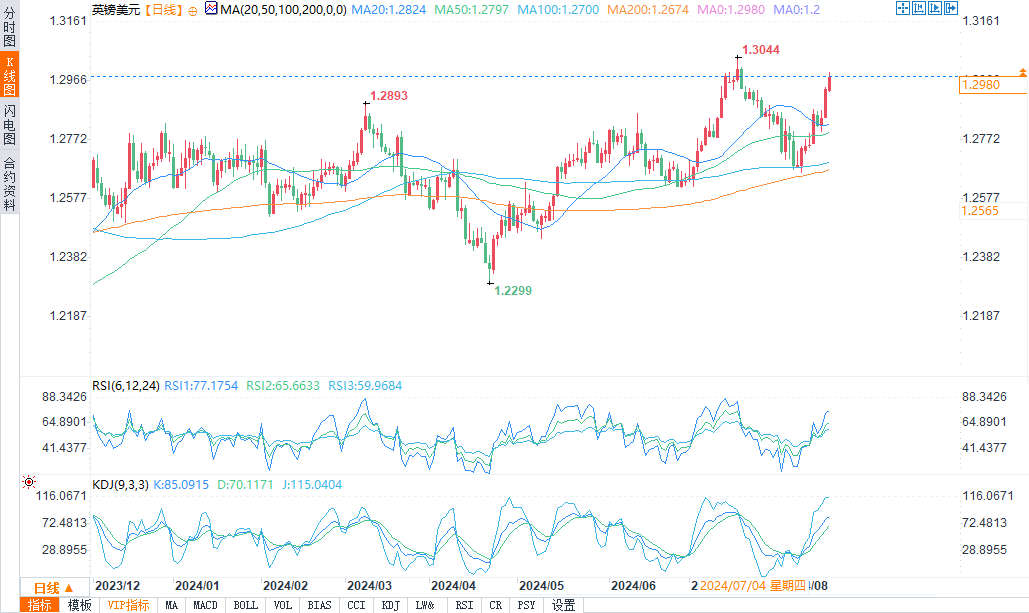Select the BOLL indicator tab
Screen dimensions: 1029x613
[x=245, y=605]
